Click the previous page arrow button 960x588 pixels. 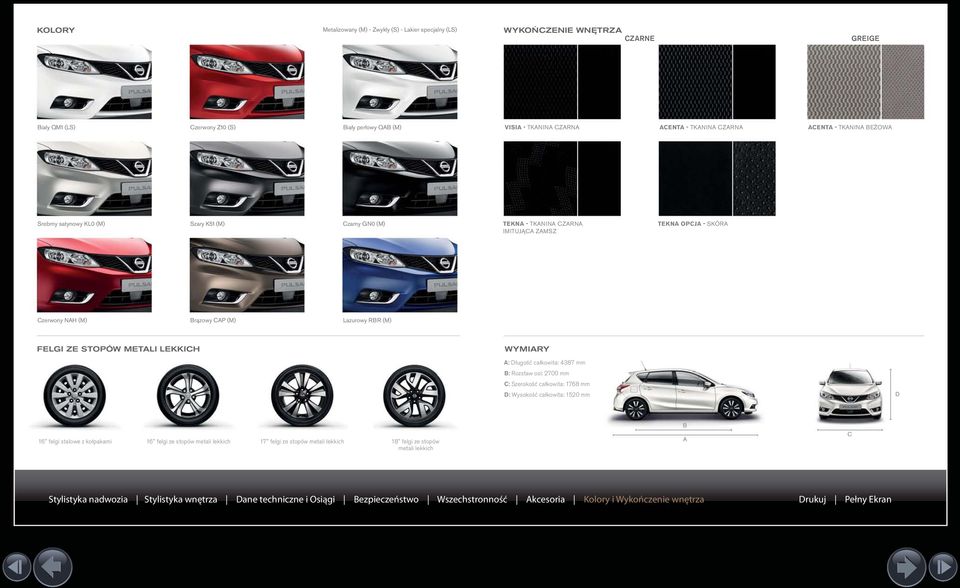(x=53, y=567)
